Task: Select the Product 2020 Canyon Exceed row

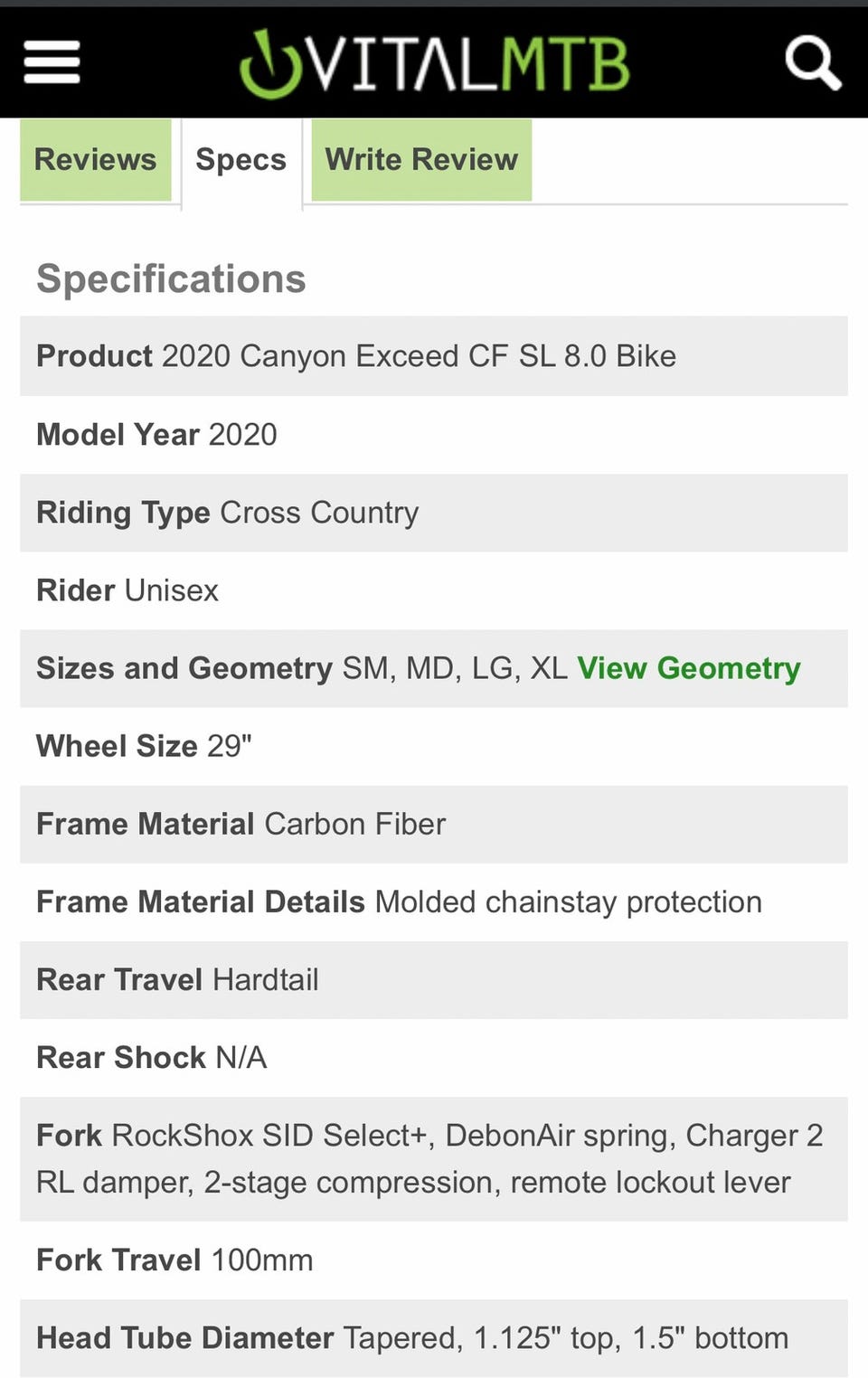Action: (x=434, y=355)
